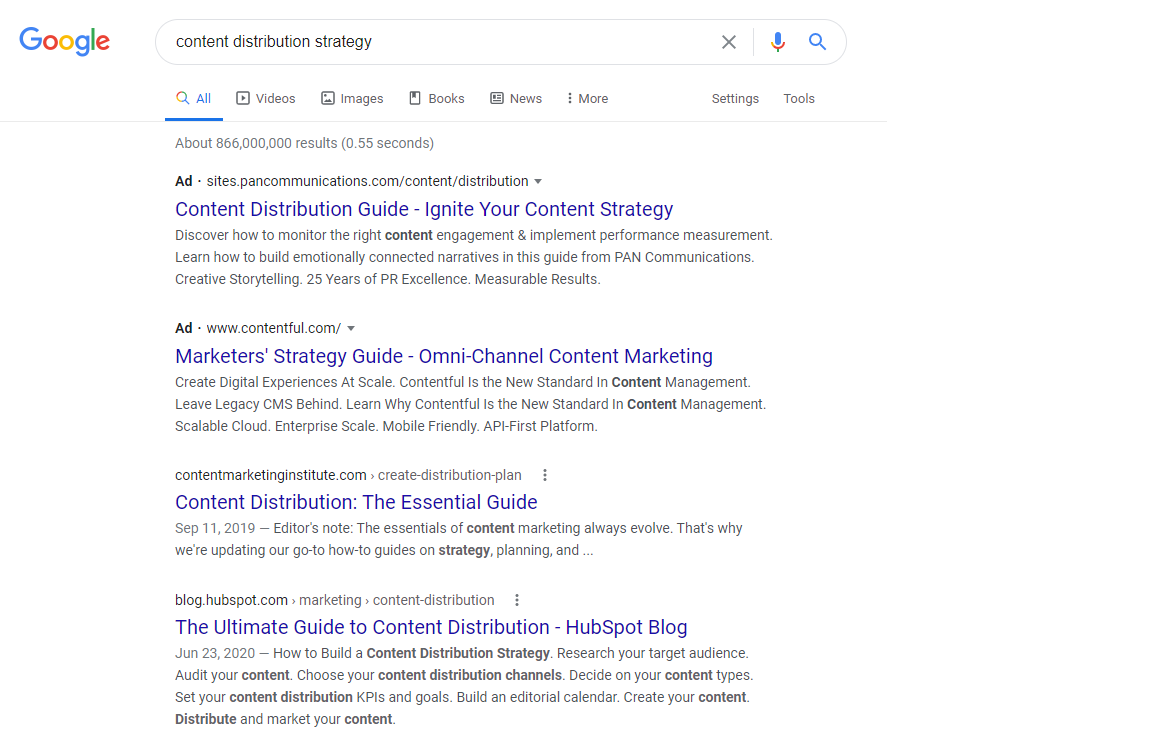Open three-dot menu for contentmarketinginstitute.com result

(544, 475)
